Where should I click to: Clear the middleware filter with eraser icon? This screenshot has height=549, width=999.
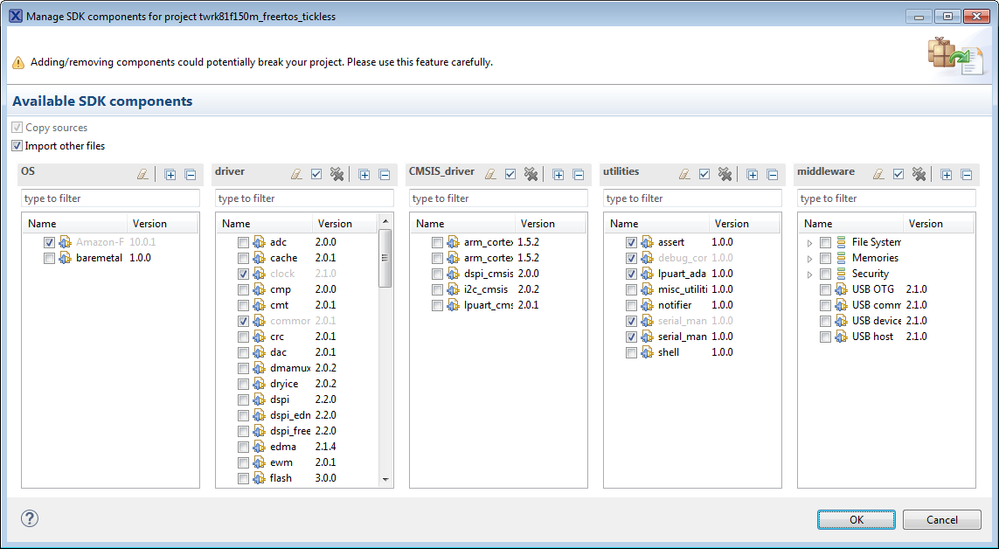point(879,174)
